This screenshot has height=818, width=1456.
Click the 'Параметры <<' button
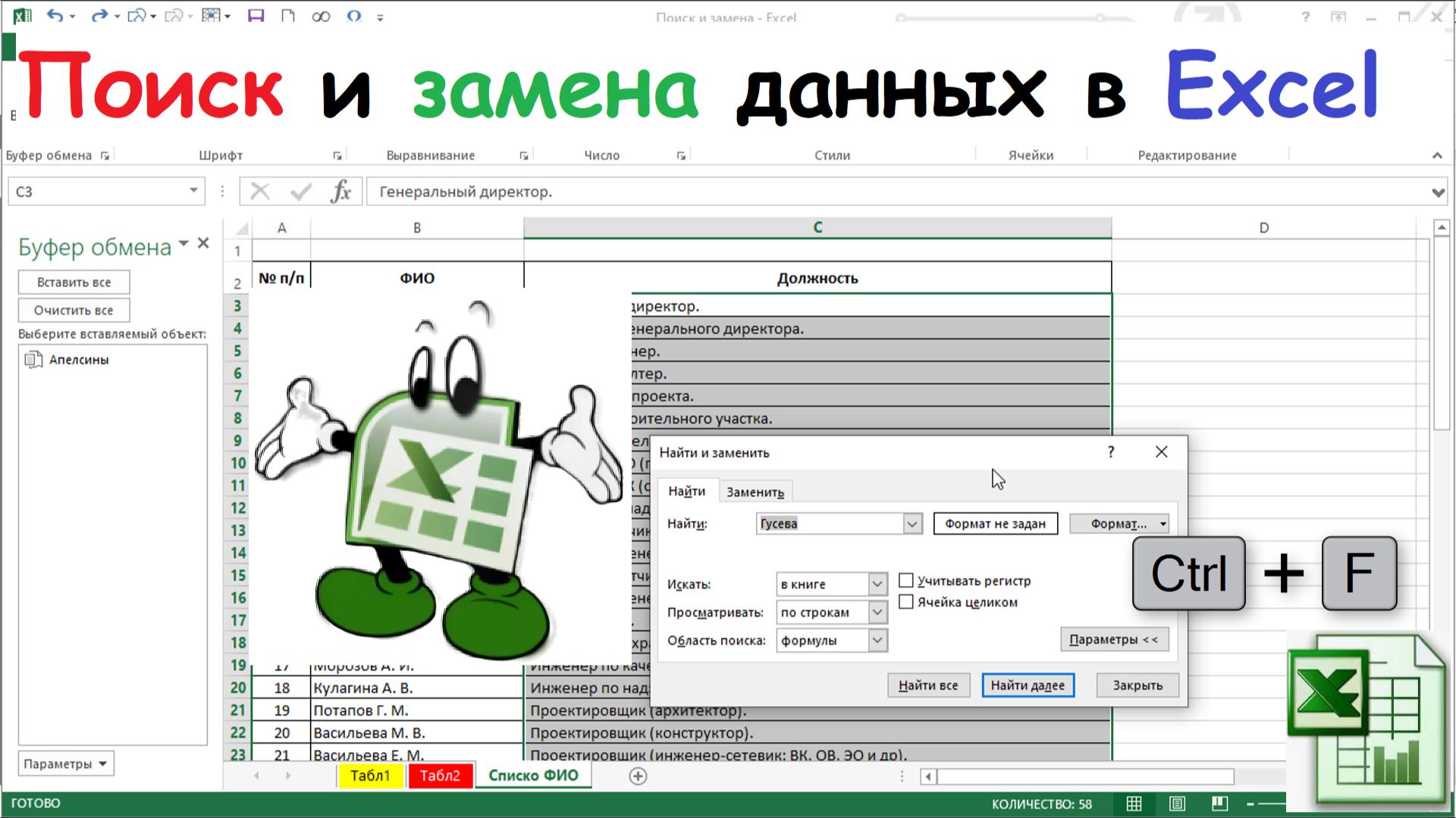tap(1114, 639)
